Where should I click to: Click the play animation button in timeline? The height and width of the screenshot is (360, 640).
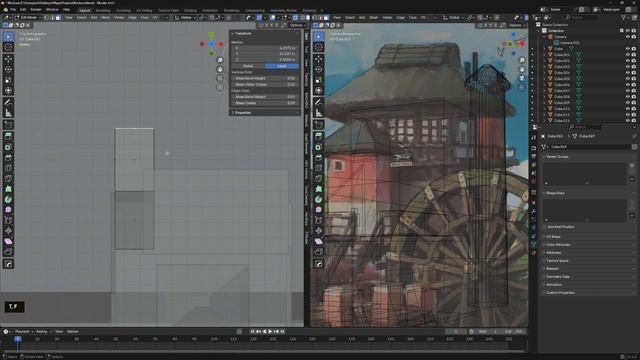(x=270, y=332)
